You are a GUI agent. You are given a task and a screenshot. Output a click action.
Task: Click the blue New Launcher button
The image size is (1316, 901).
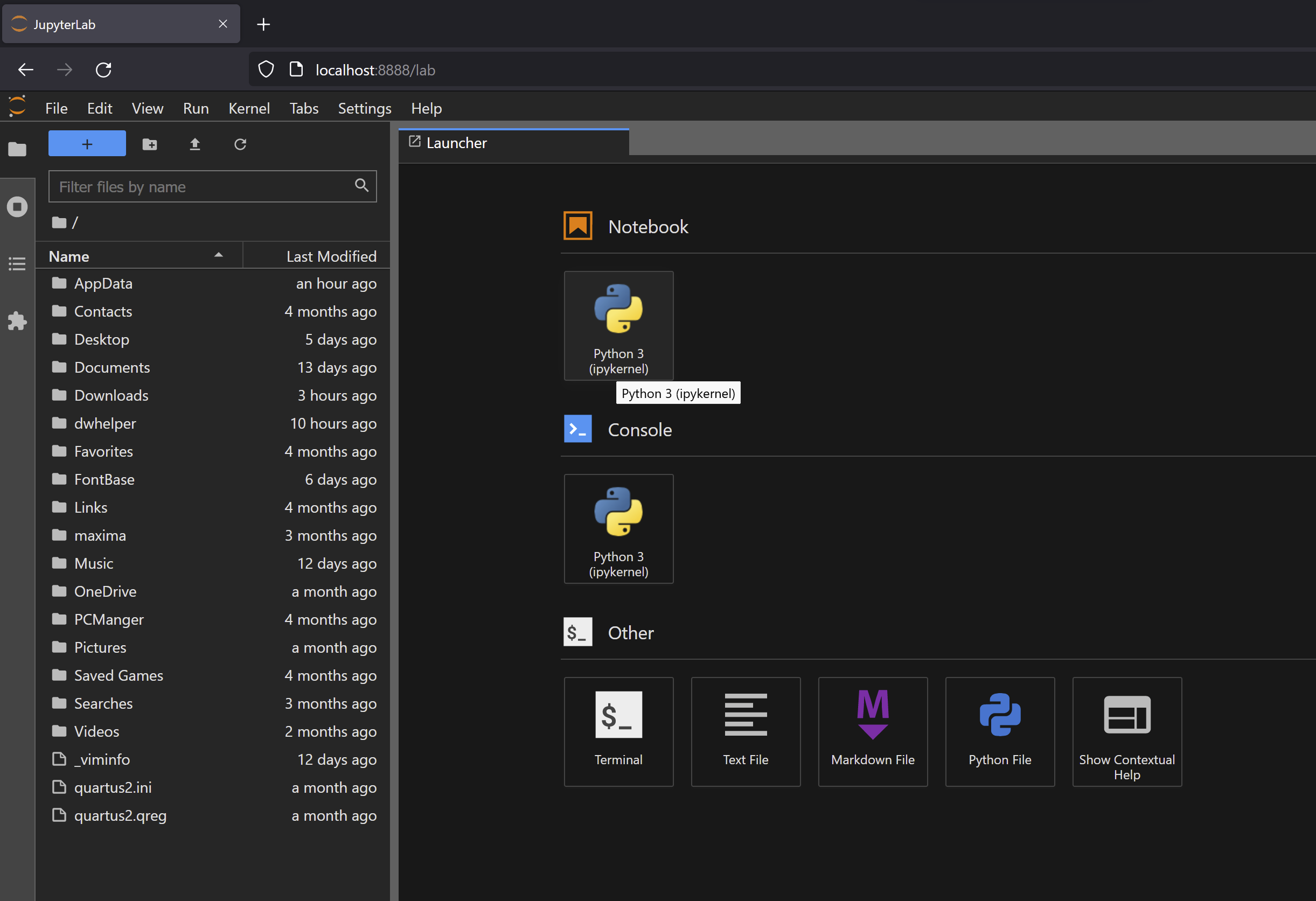87,144
